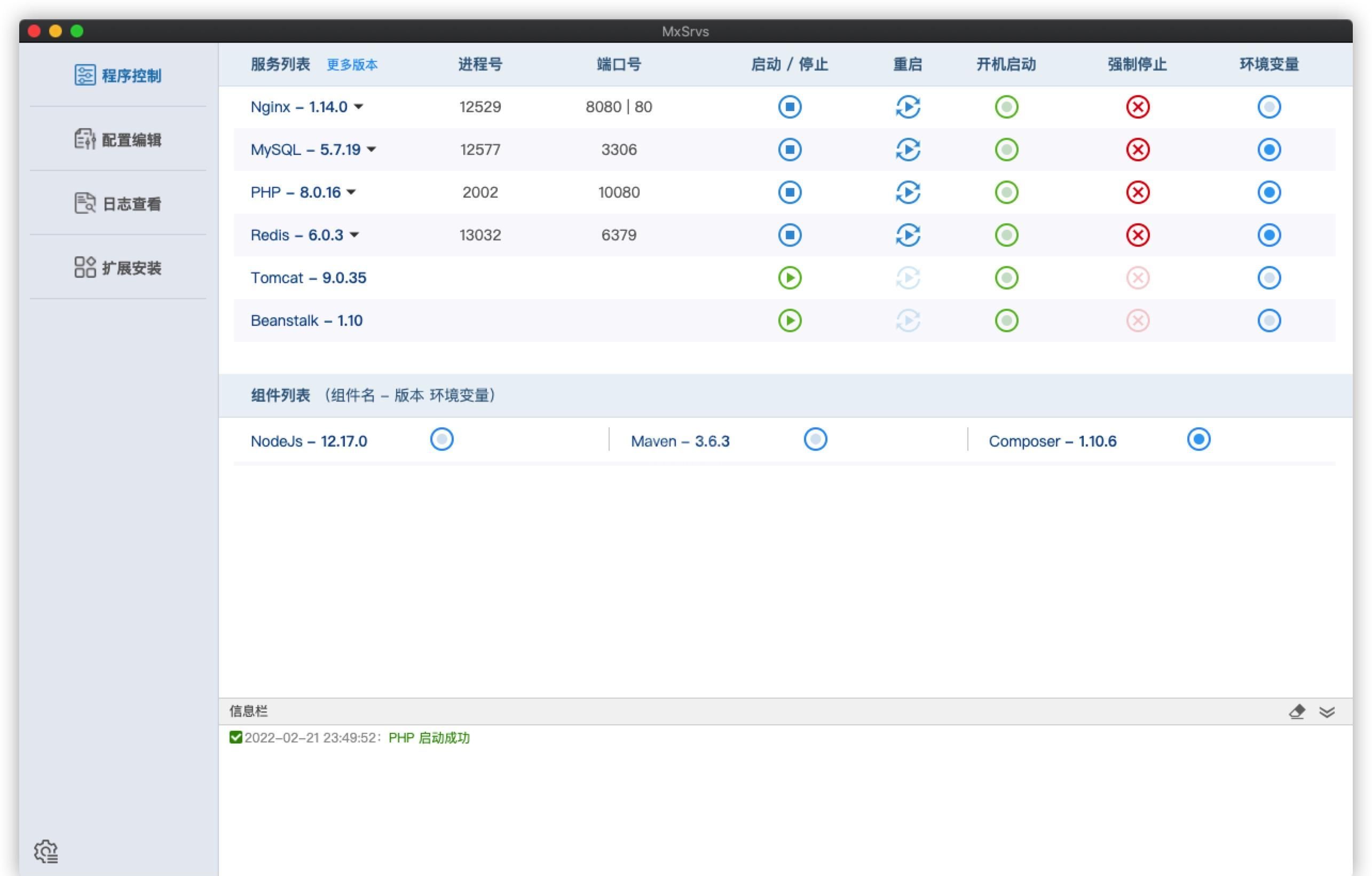Screen dimensions: 1372x876
Task: Click the NodeJs – 12.17.0 component name
Action: coord(309,441)
